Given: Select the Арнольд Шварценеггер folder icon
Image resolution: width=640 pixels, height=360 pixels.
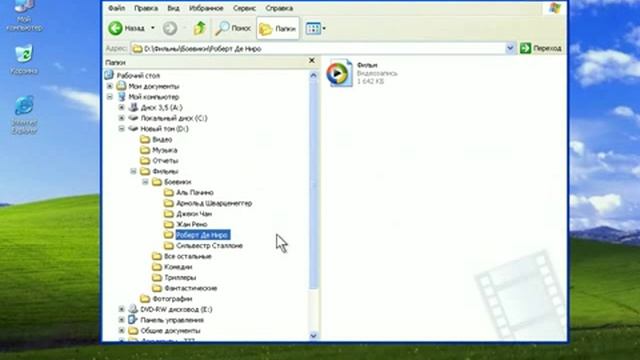Looking at the screenshot, I should pos(169,203).
